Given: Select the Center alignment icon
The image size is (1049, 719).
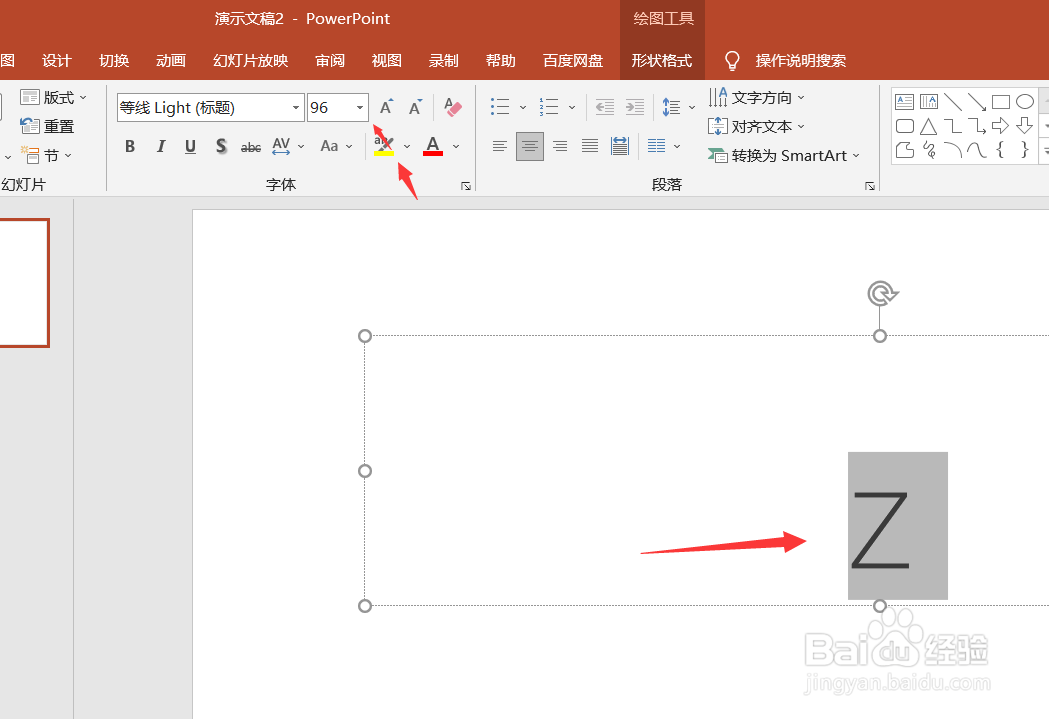Looking at the screenshot, I should (529, 146).
